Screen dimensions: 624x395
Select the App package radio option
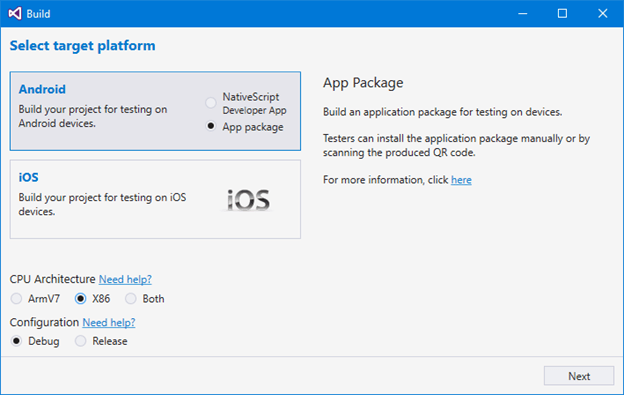pyautogui.click(x=211, y=126)
